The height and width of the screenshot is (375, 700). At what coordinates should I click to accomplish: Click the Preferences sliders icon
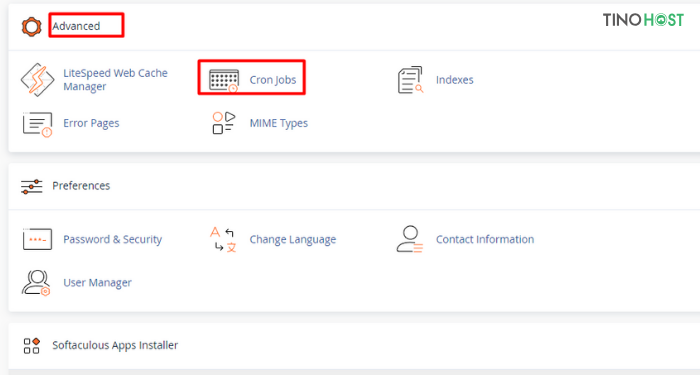pos(32,186)
